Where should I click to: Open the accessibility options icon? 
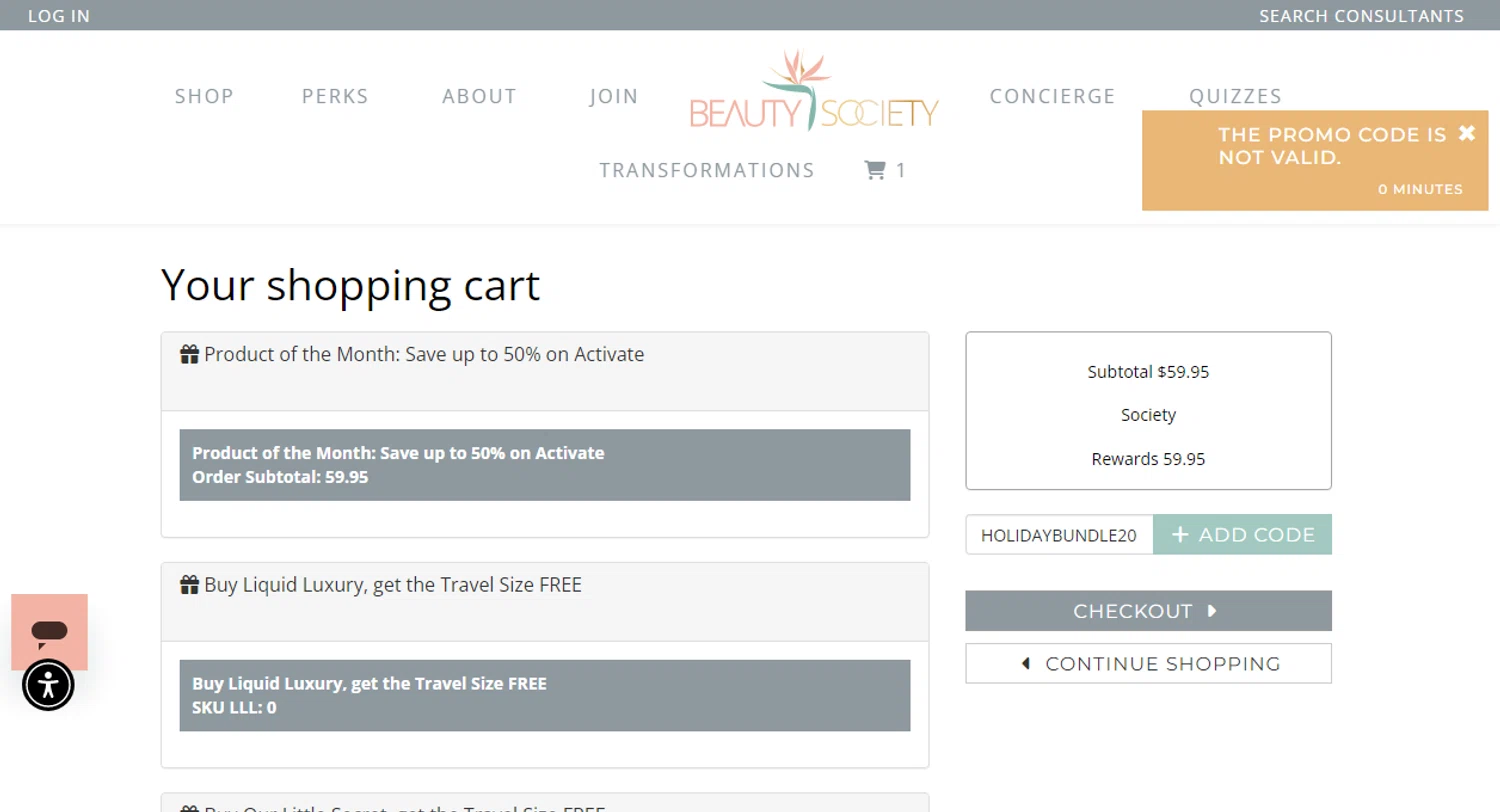pos(48,685)
